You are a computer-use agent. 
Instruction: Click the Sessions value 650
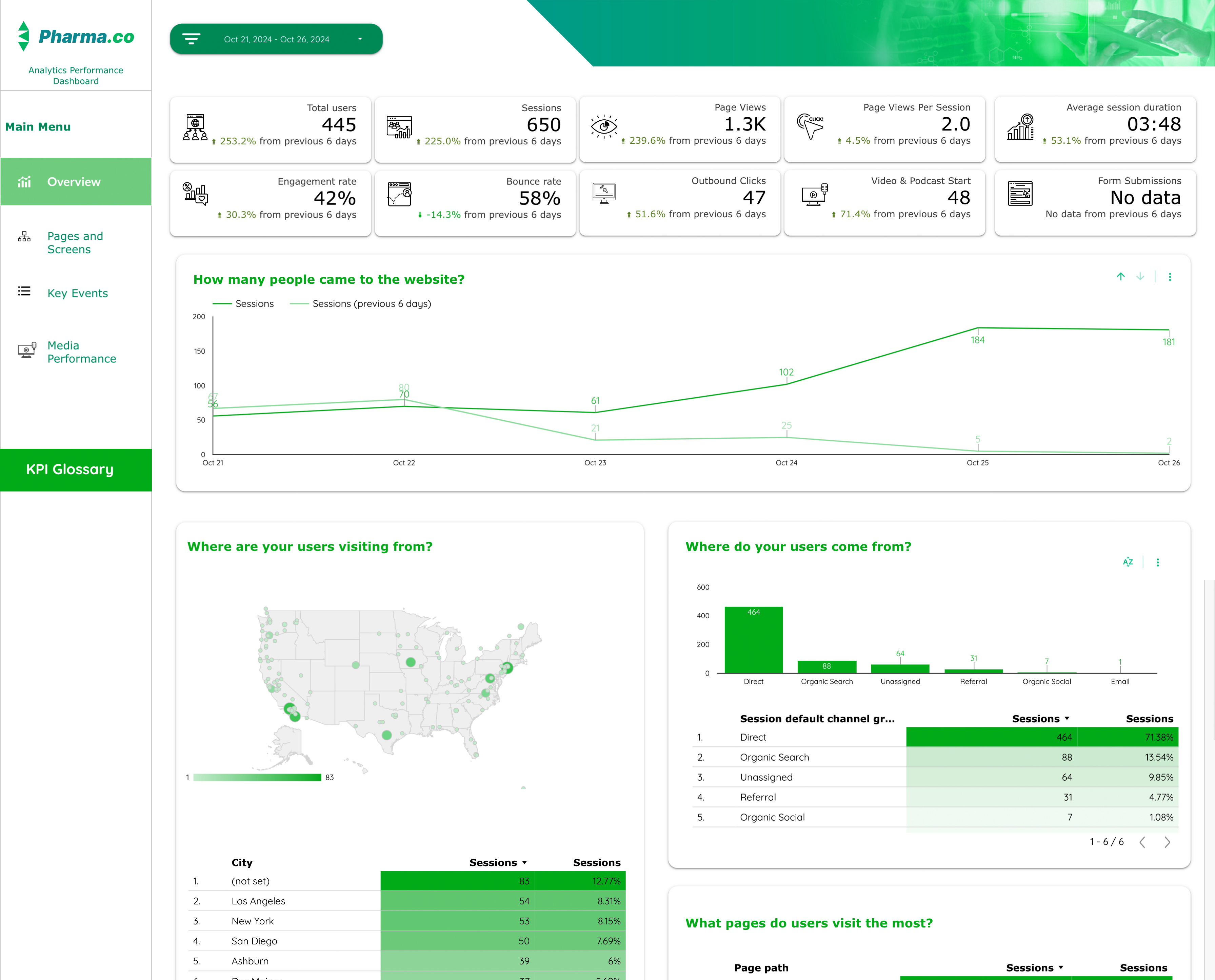coord(544,125)
